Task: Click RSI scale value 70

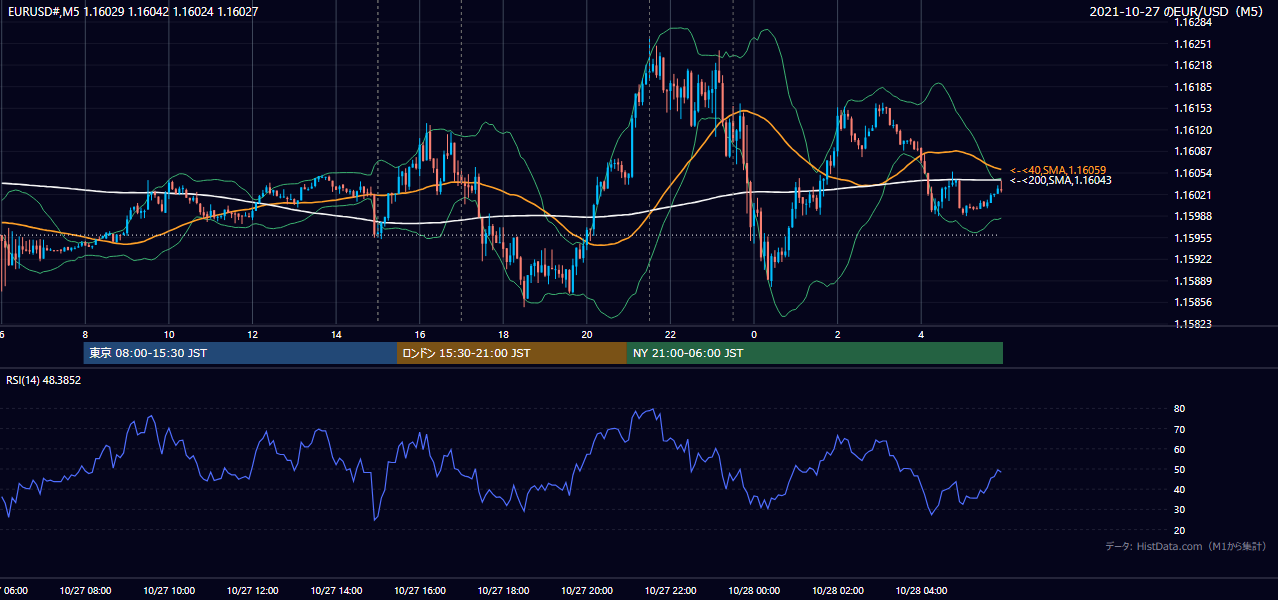Action: [1179, 429]
